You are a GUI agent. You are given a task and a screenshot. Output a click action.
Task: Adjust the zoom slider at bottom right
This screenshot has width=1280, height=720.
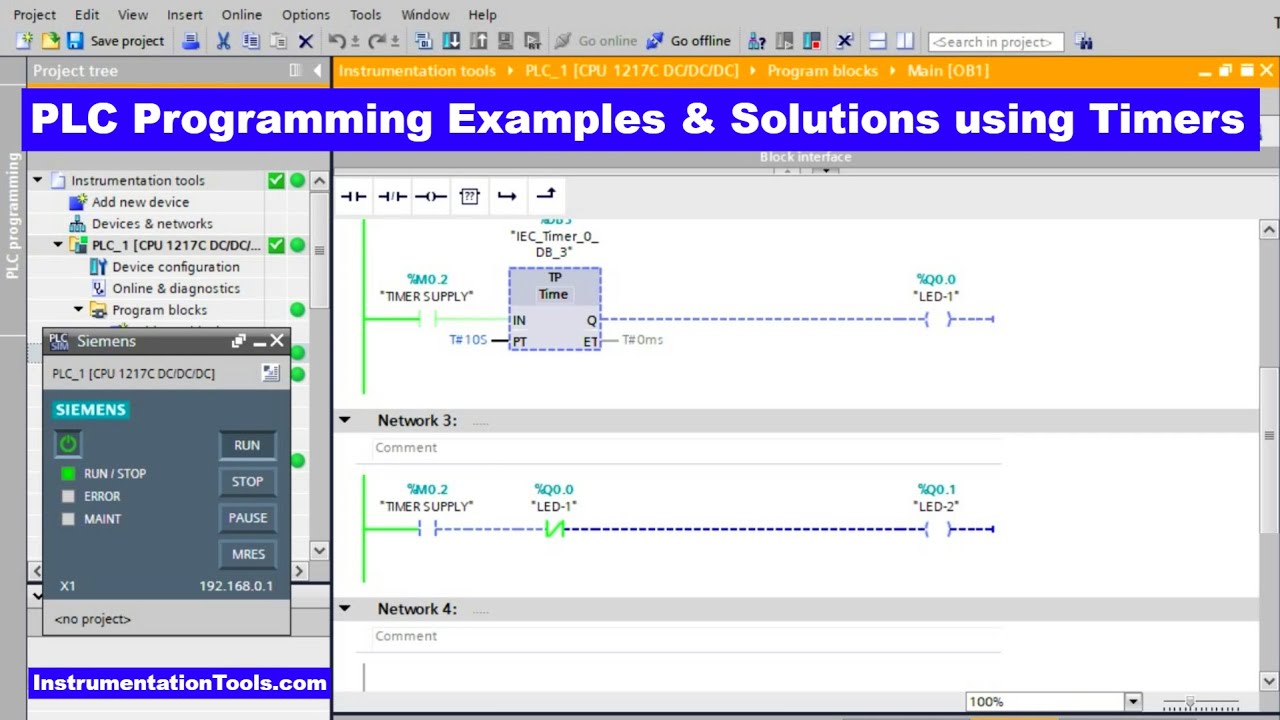(1190, 703)
